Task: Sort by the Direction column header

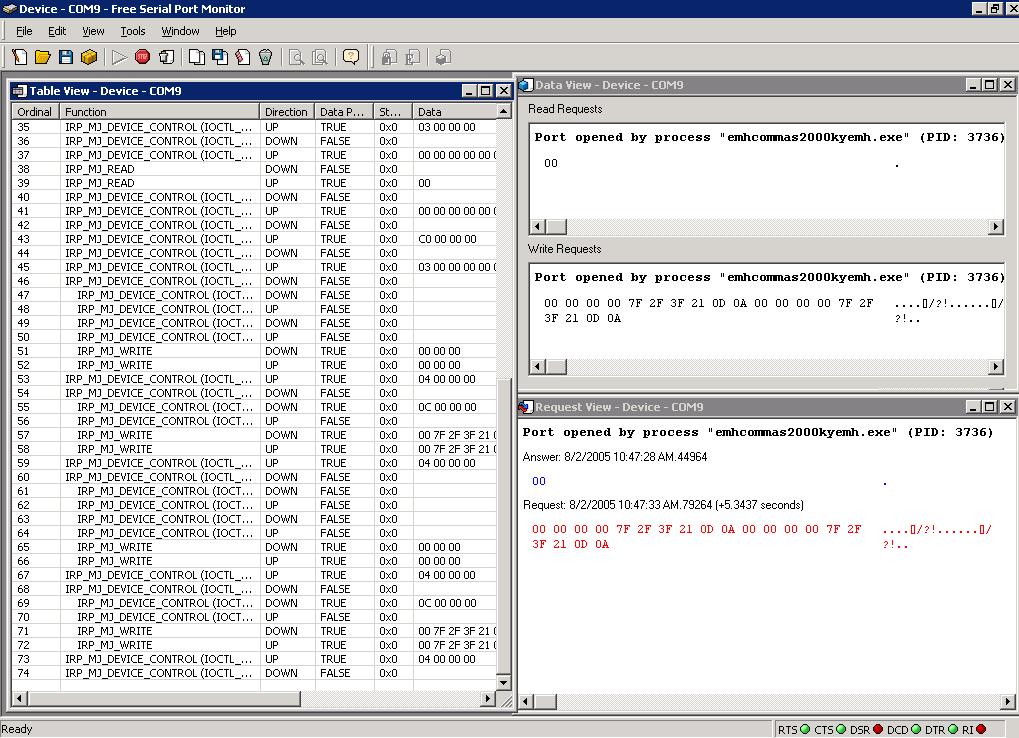Action: tap(287, 112)
